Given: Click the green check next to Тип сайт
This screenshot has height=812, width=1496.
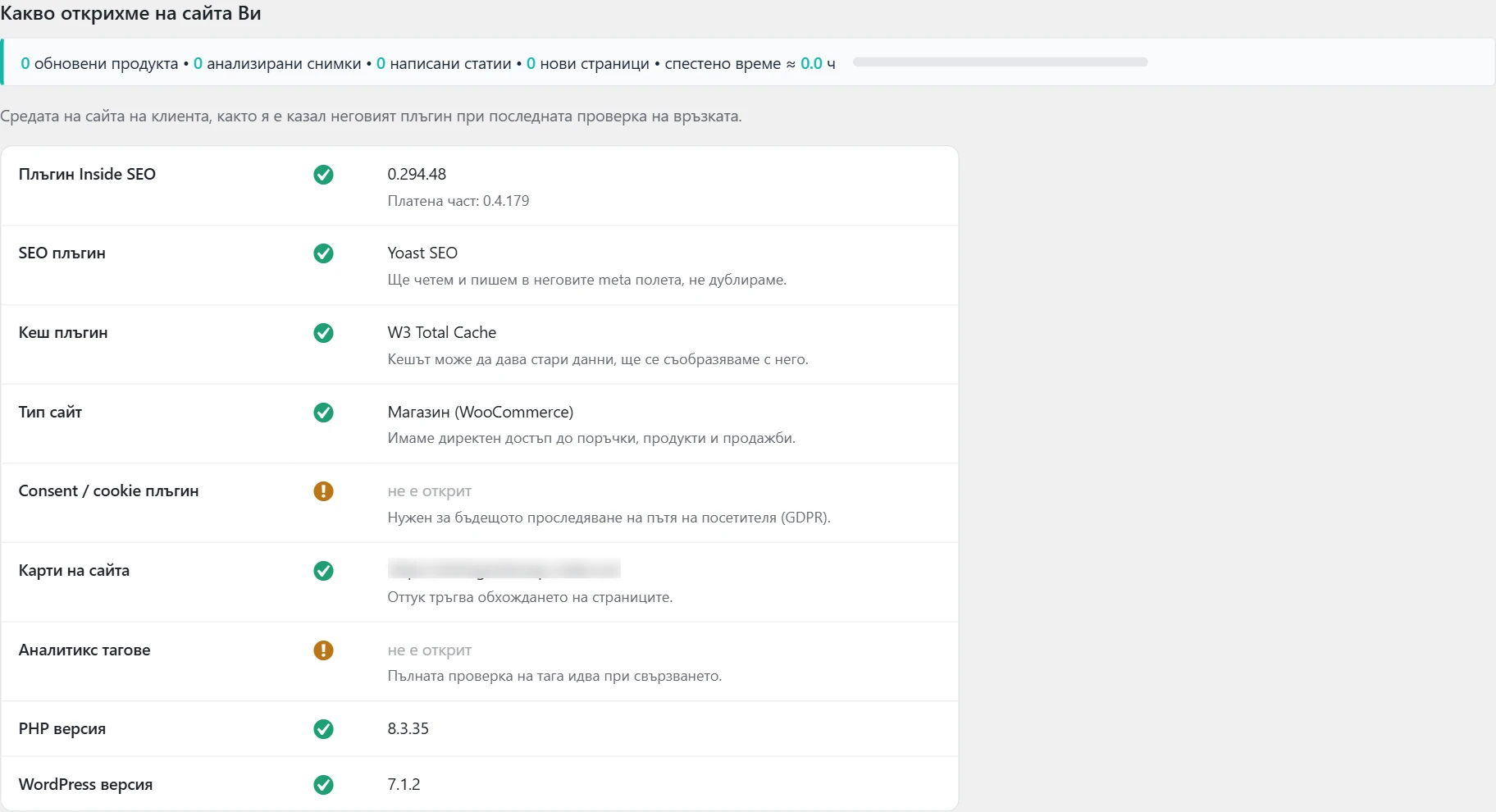Looking at the screenshot, I should click(323, 413).
